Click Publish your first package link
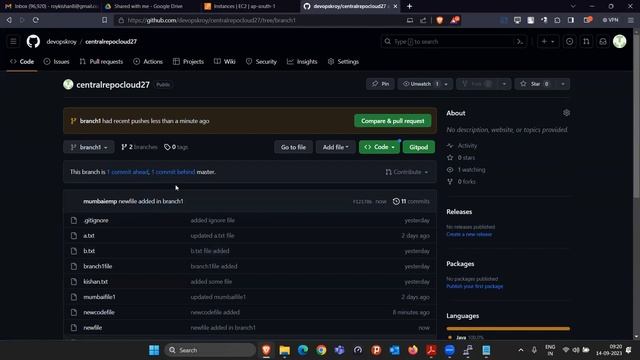Screen dimensions: 640x360 point(475,286)
